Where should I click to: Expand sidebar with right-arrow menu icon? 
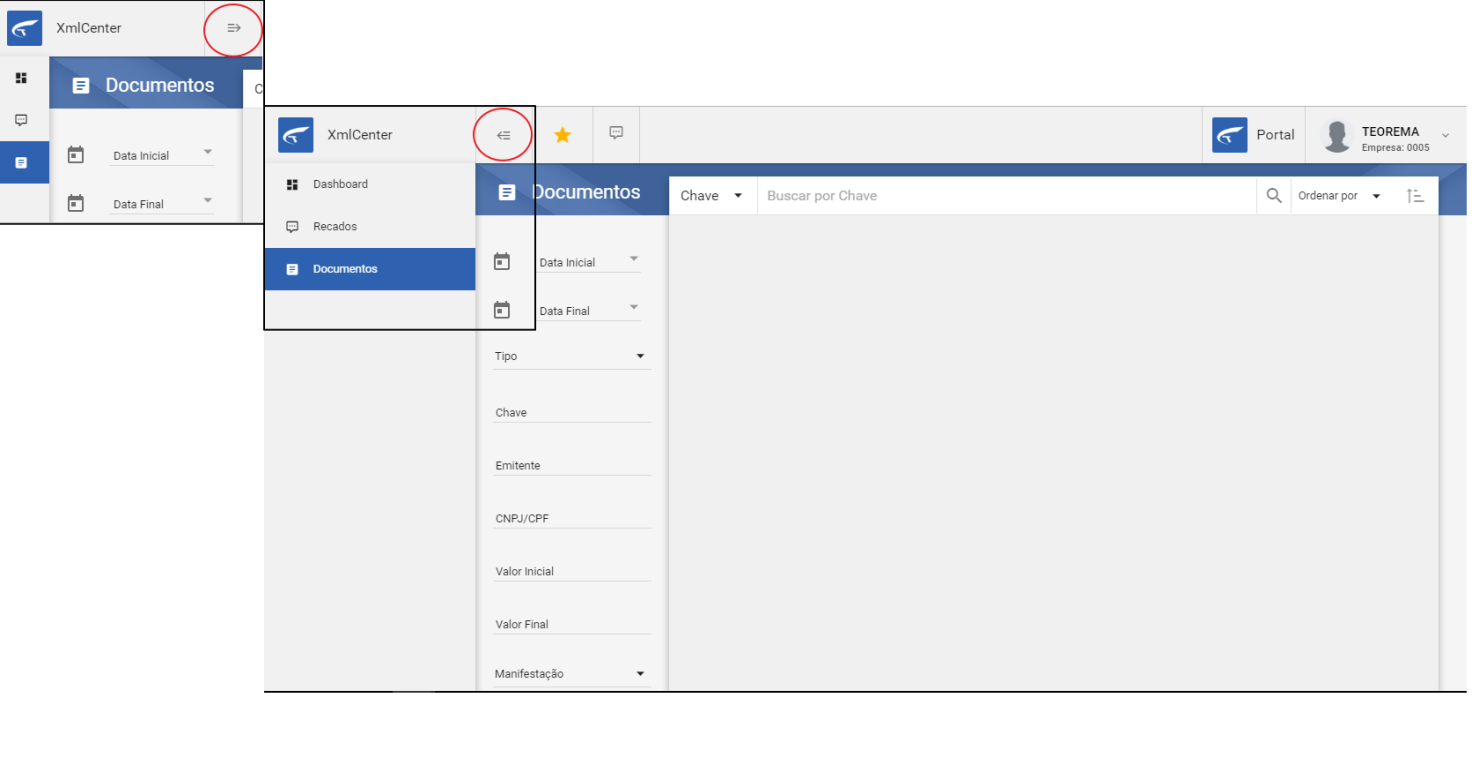tap(234, 28)
